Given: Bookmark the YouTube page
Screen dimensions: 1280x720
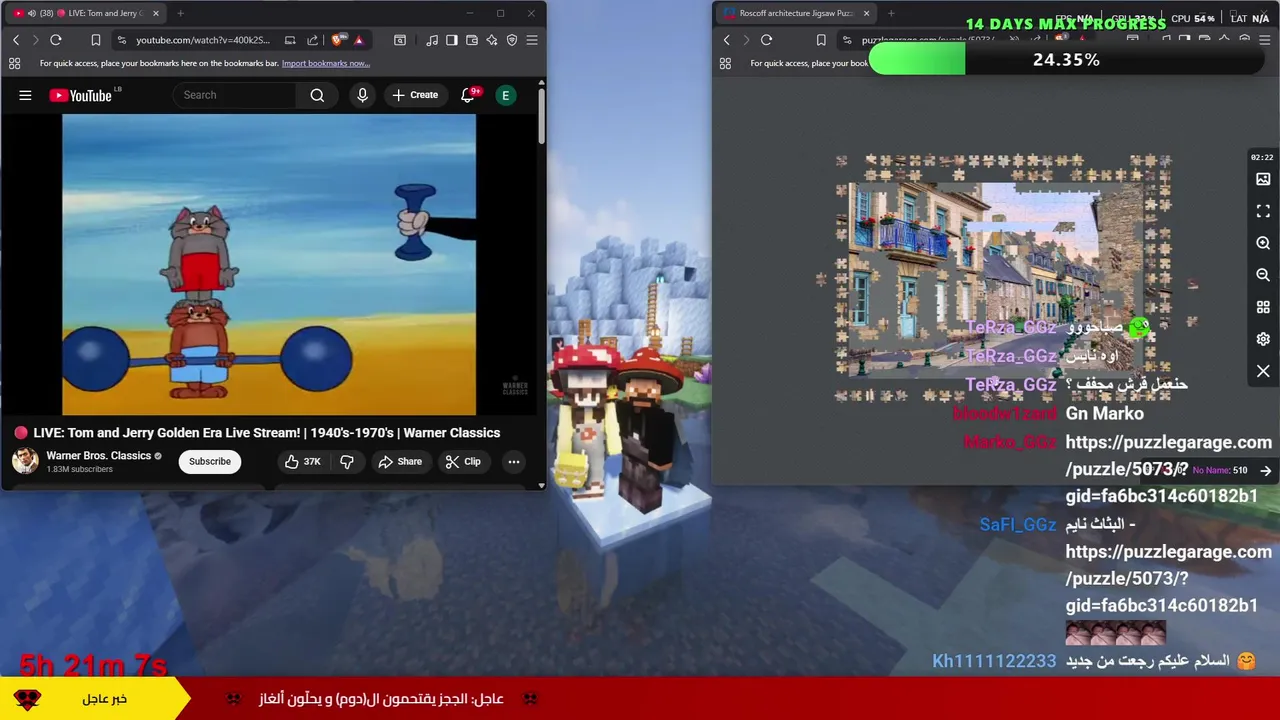Looking at the screenshot, I should pyautogui.click(x=95, y=40).
